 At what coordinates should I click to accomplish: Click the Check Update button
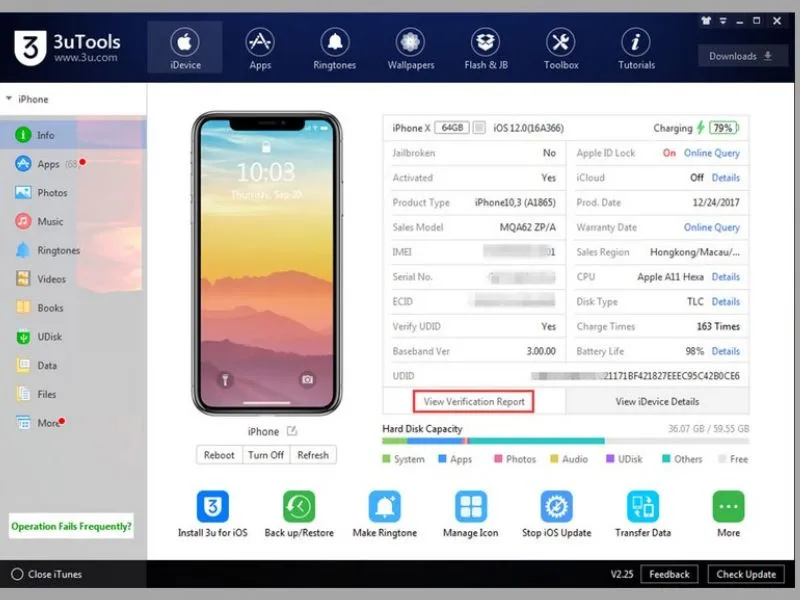click(x=746, y=574)
